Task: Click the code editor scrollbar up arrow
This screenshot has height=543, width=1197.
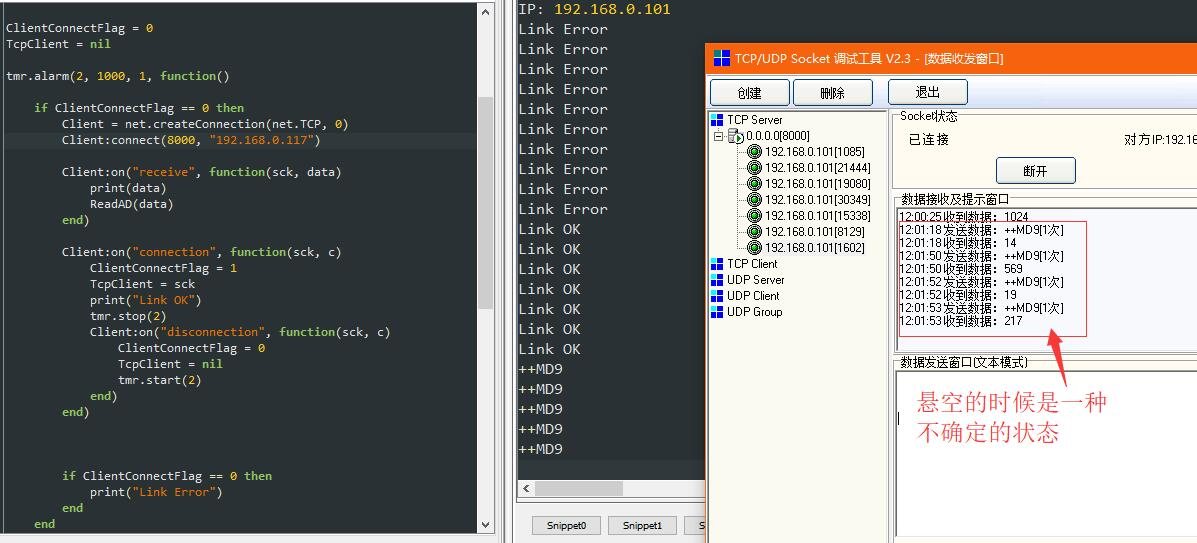Action: click(x=486, y=11)
